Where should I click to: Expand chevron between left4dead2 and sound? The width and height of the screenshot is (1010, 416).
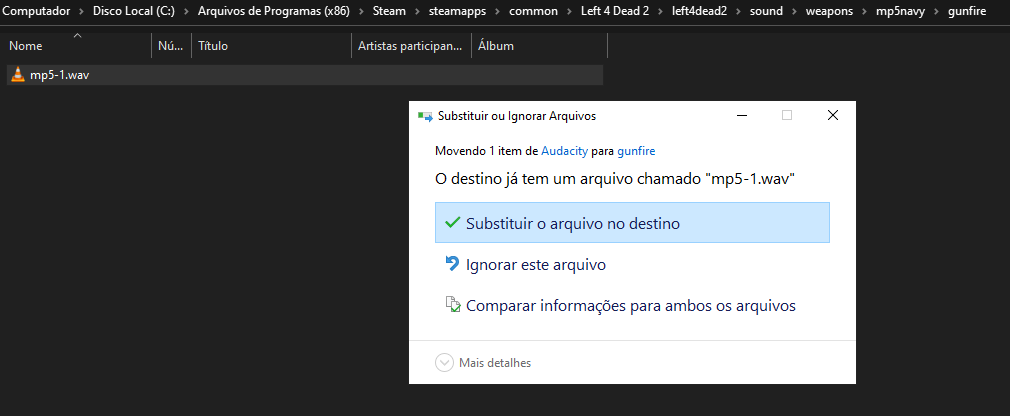pyautogui.click(x=739, y=11)
